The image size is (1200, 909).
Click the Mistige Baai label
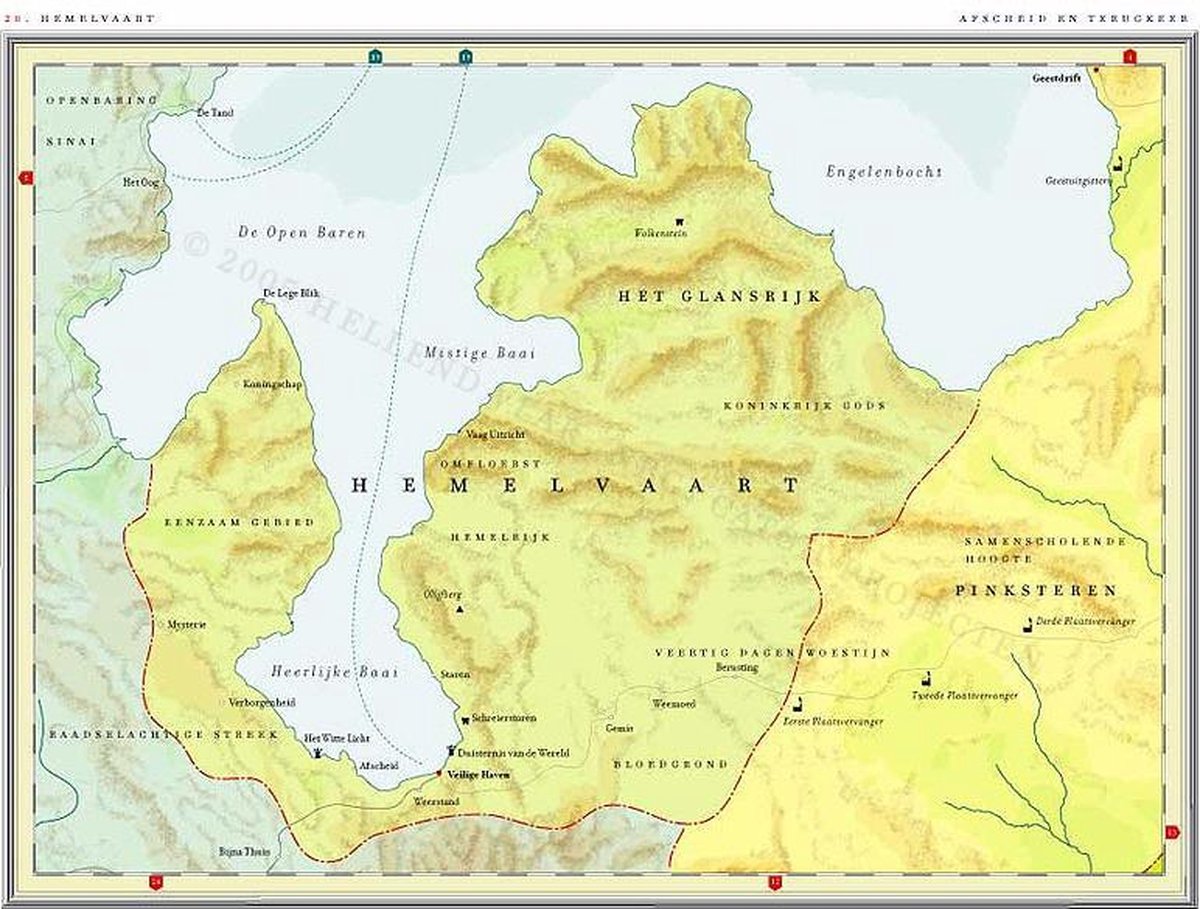(480, 353)
